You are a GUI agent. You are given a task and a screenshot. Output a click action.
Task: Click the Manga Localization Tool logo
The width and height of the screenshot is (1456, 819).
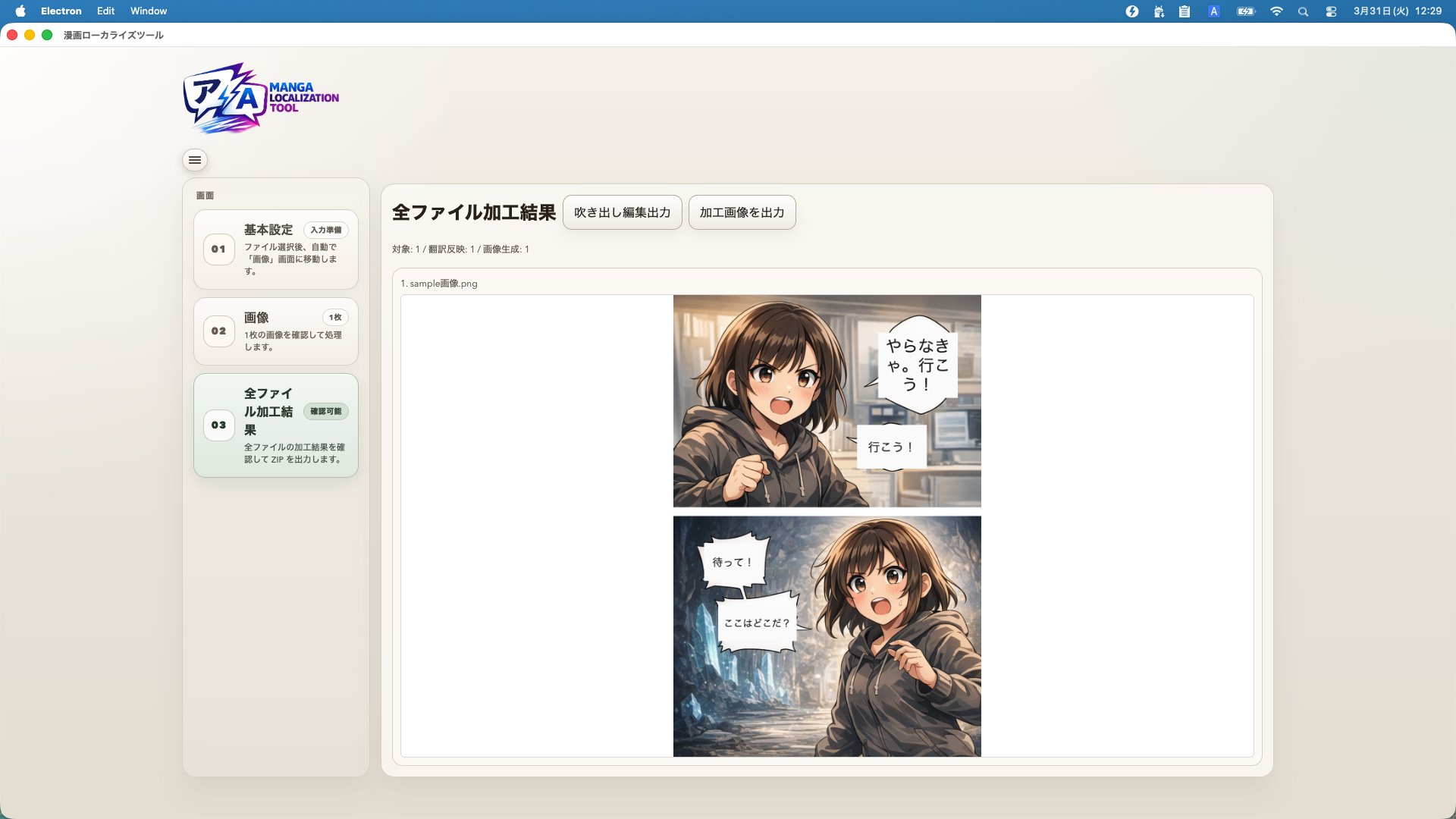(260, 99)
